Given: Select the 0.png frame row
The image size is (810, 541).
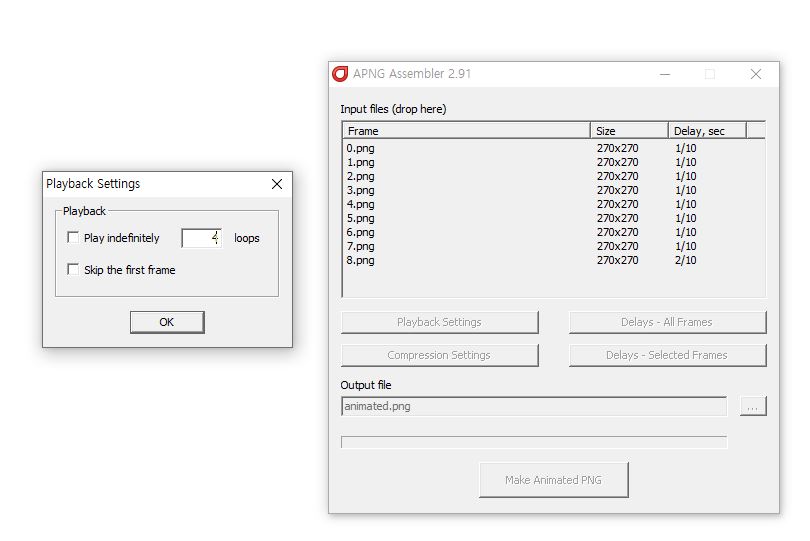Looking at the screenshot, I should coord(554,148).
